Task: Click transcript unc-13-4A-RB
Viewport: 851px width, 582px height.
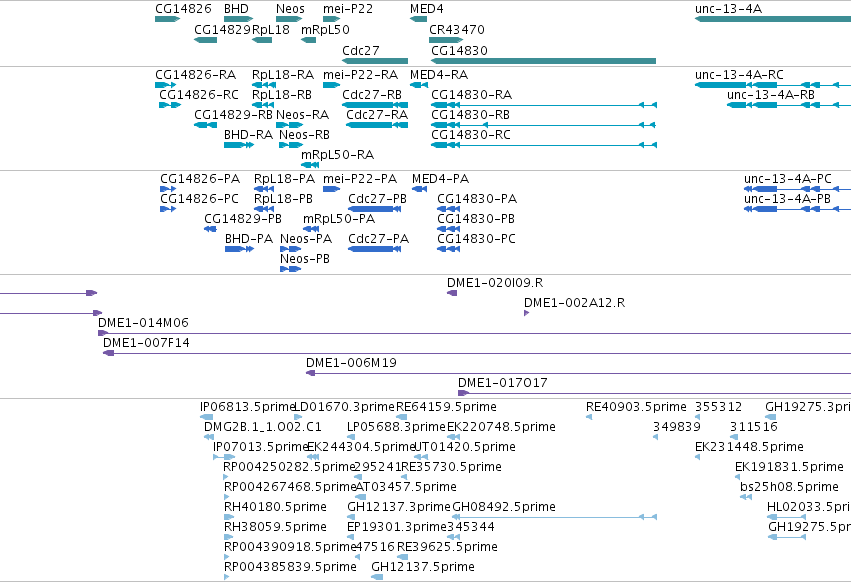Action: [x=789, y=105]
